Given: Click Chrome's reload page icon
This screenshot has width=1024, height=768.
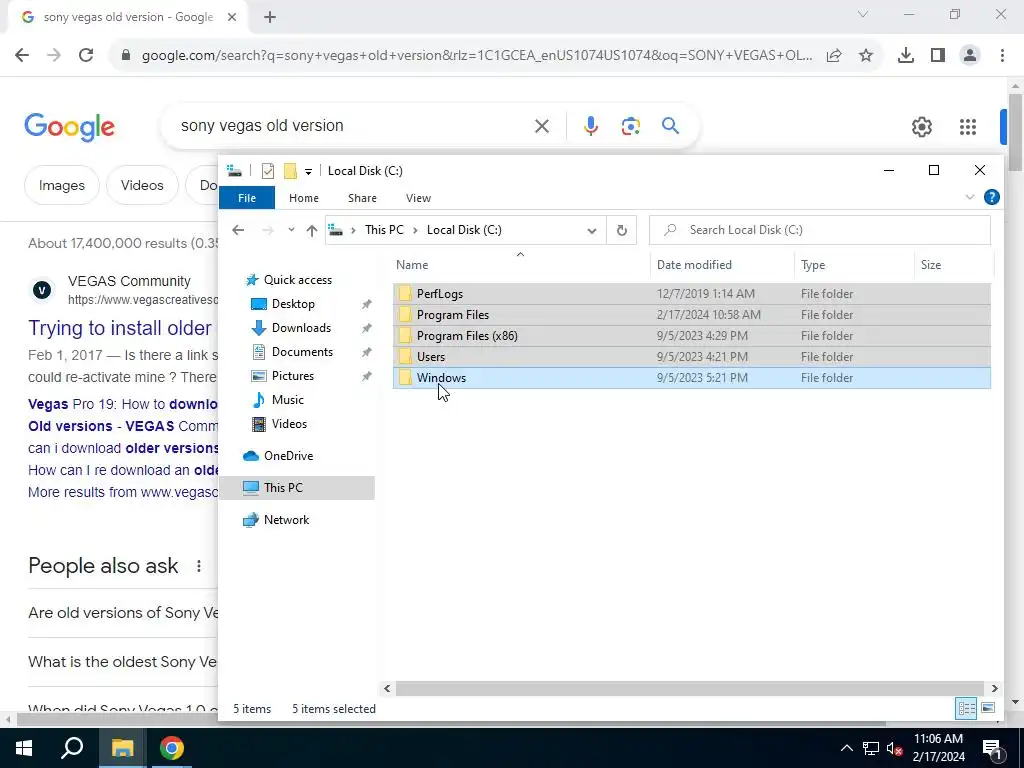Looking at the screenshot, I should (x=86, y=56).
